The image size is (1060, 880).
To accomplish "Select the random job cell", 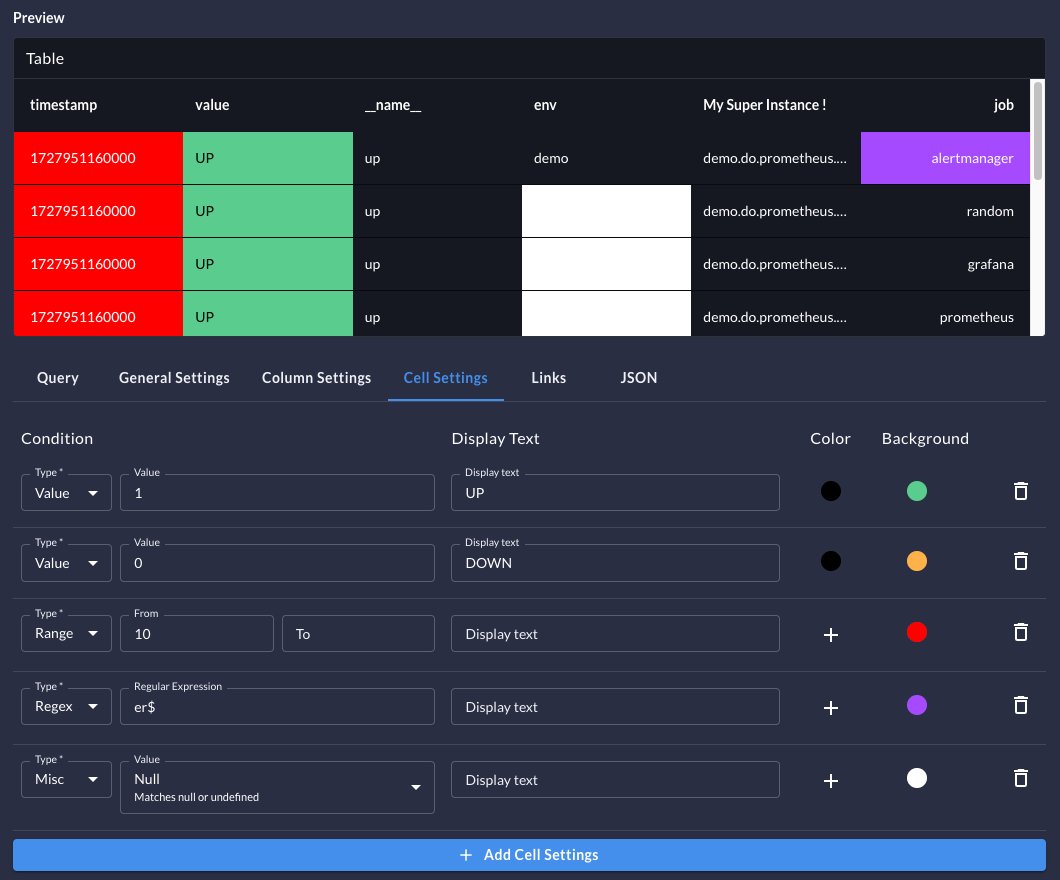I will pos(945,211).
